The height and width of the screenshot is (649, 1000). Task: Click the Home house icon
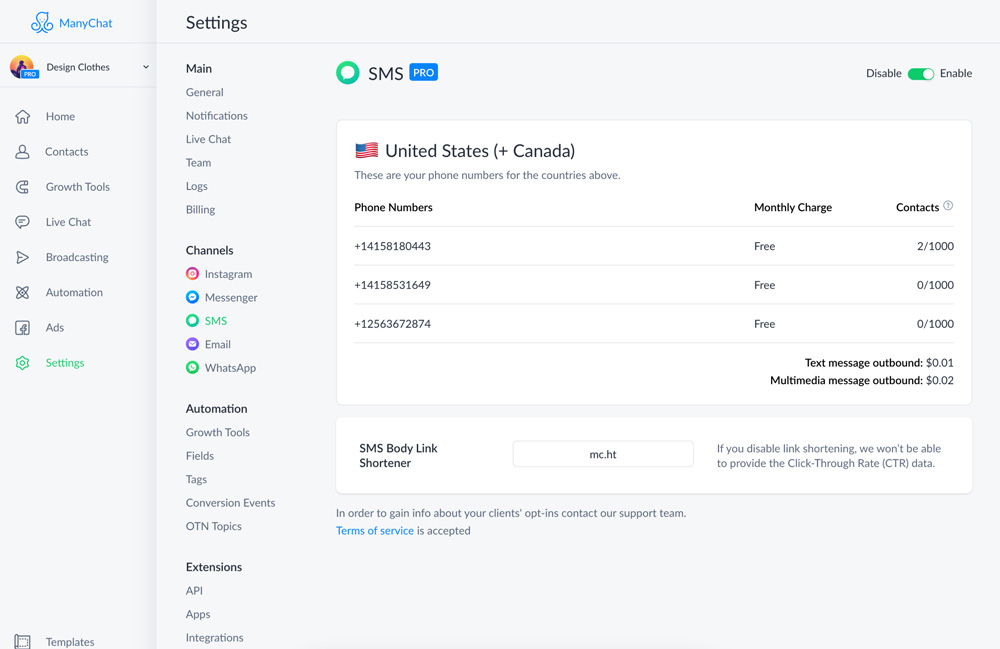click(x=22, y=117)
